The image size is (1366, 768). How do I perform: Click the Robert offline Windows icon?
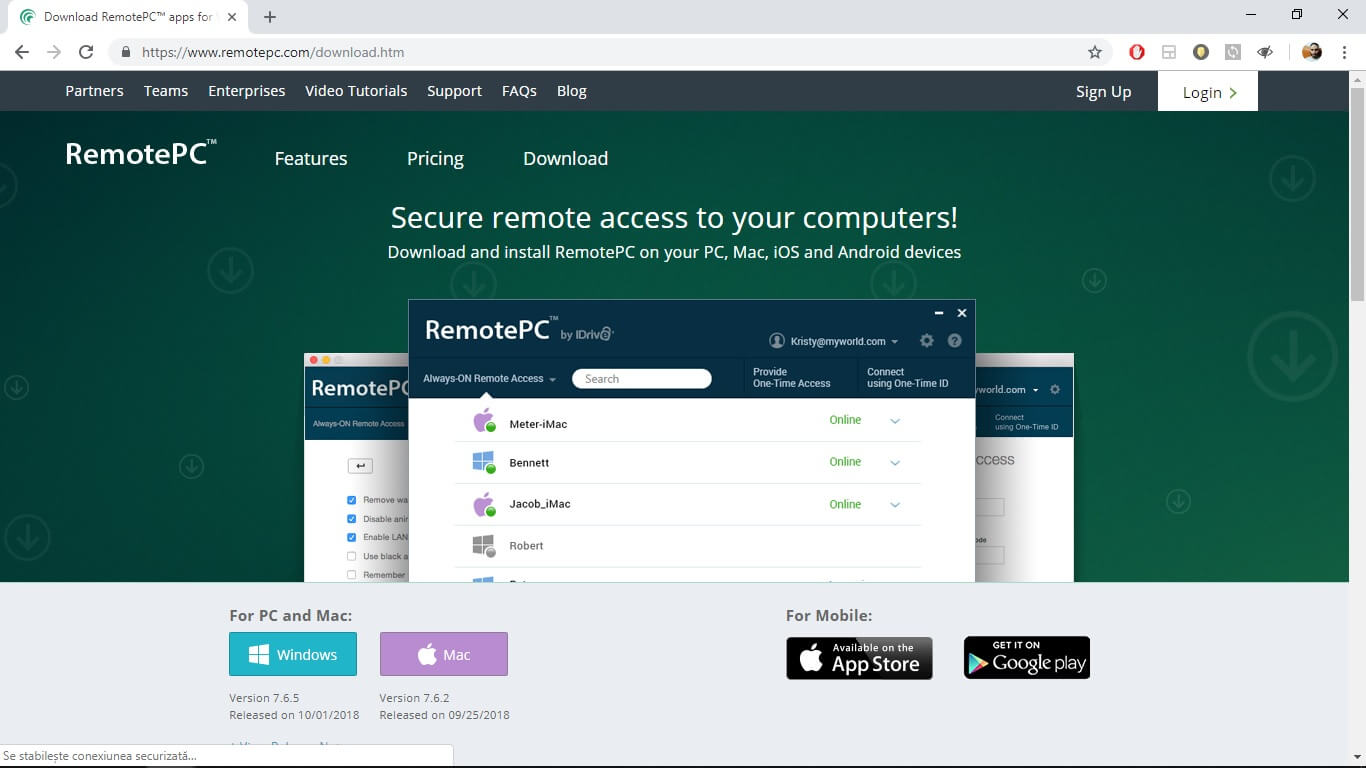pos(484,545)
